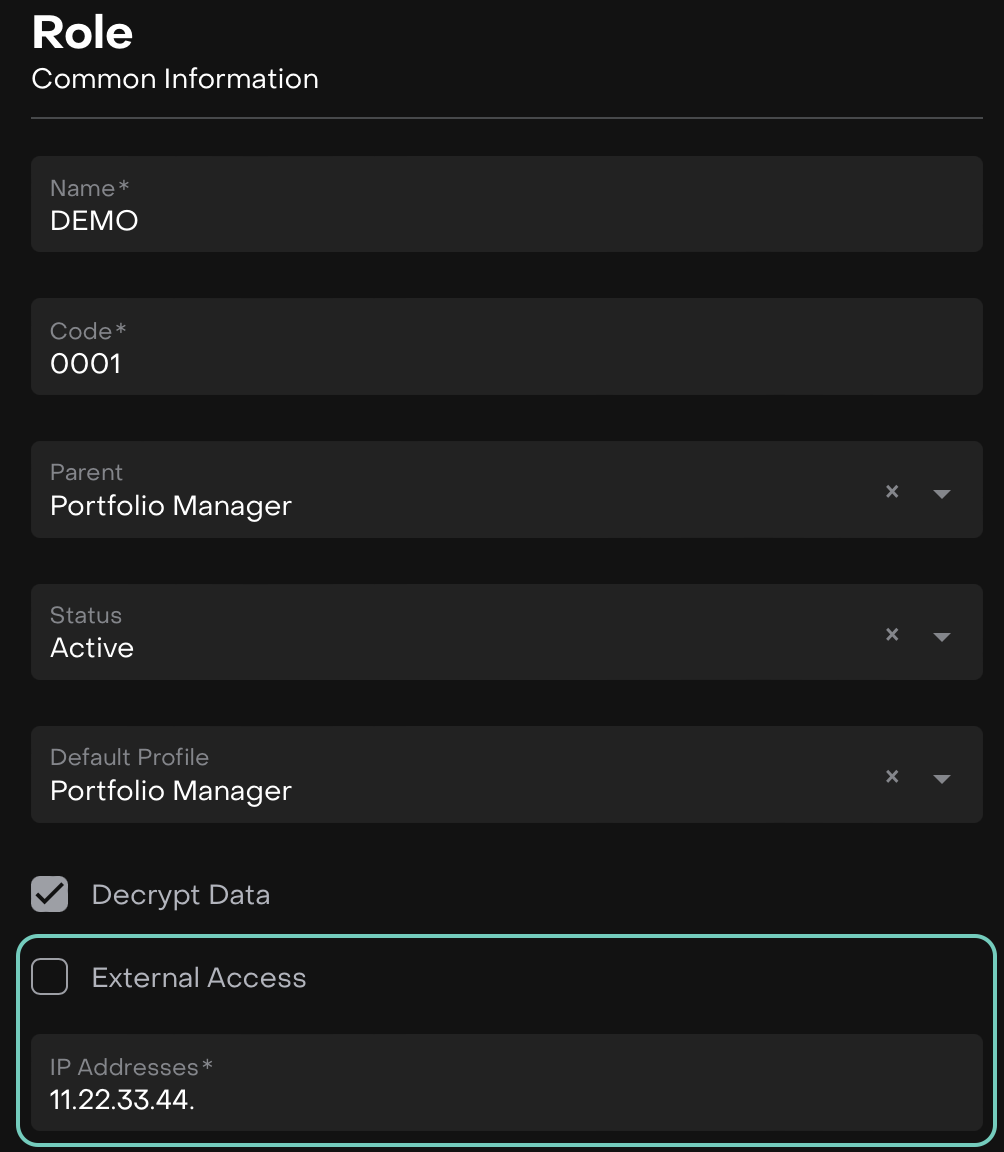Click the Active status value

[x=92, y=648]
